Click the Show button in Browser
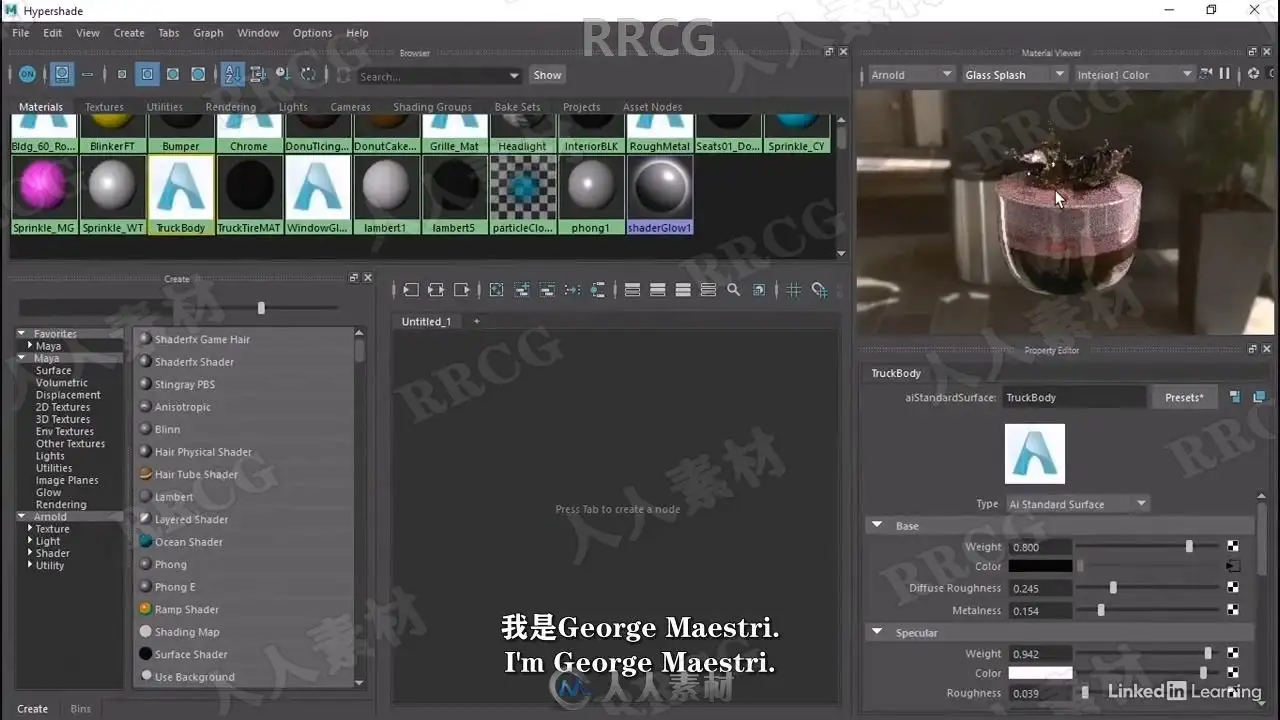The height and width of the screenshot is (720, 1280). 547,75
